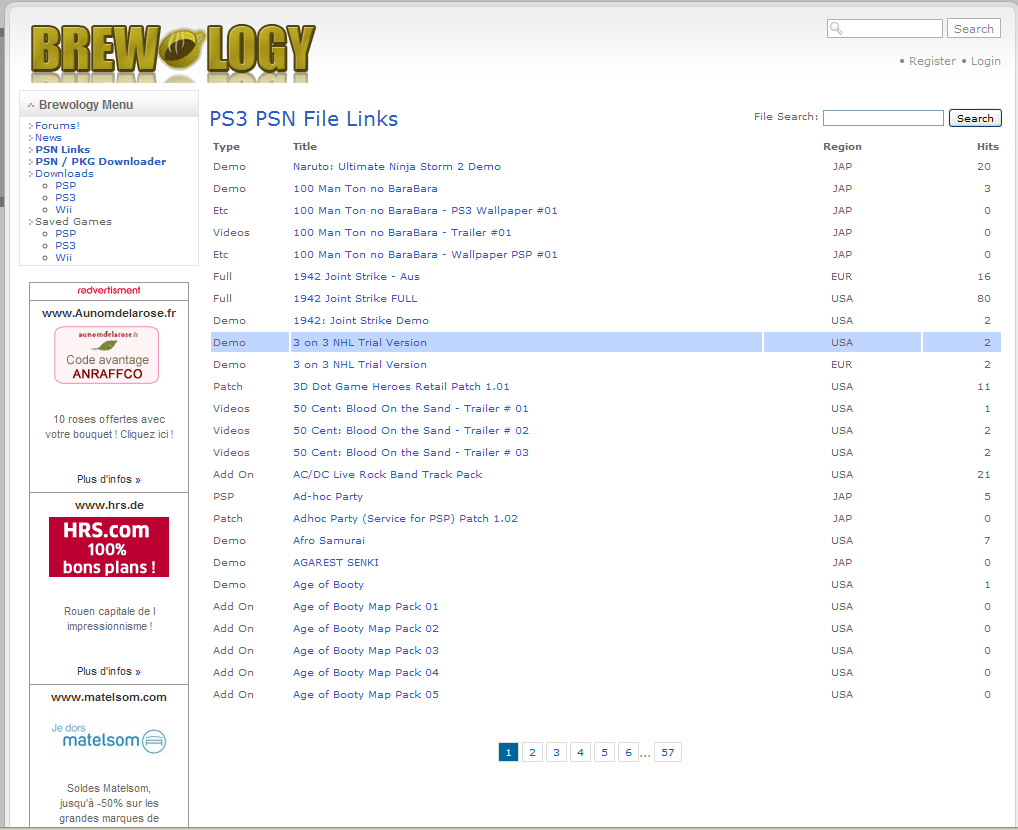This screenshot has height=830, width=1018.
Task: Go to results page 2
Action: [532, 752]
